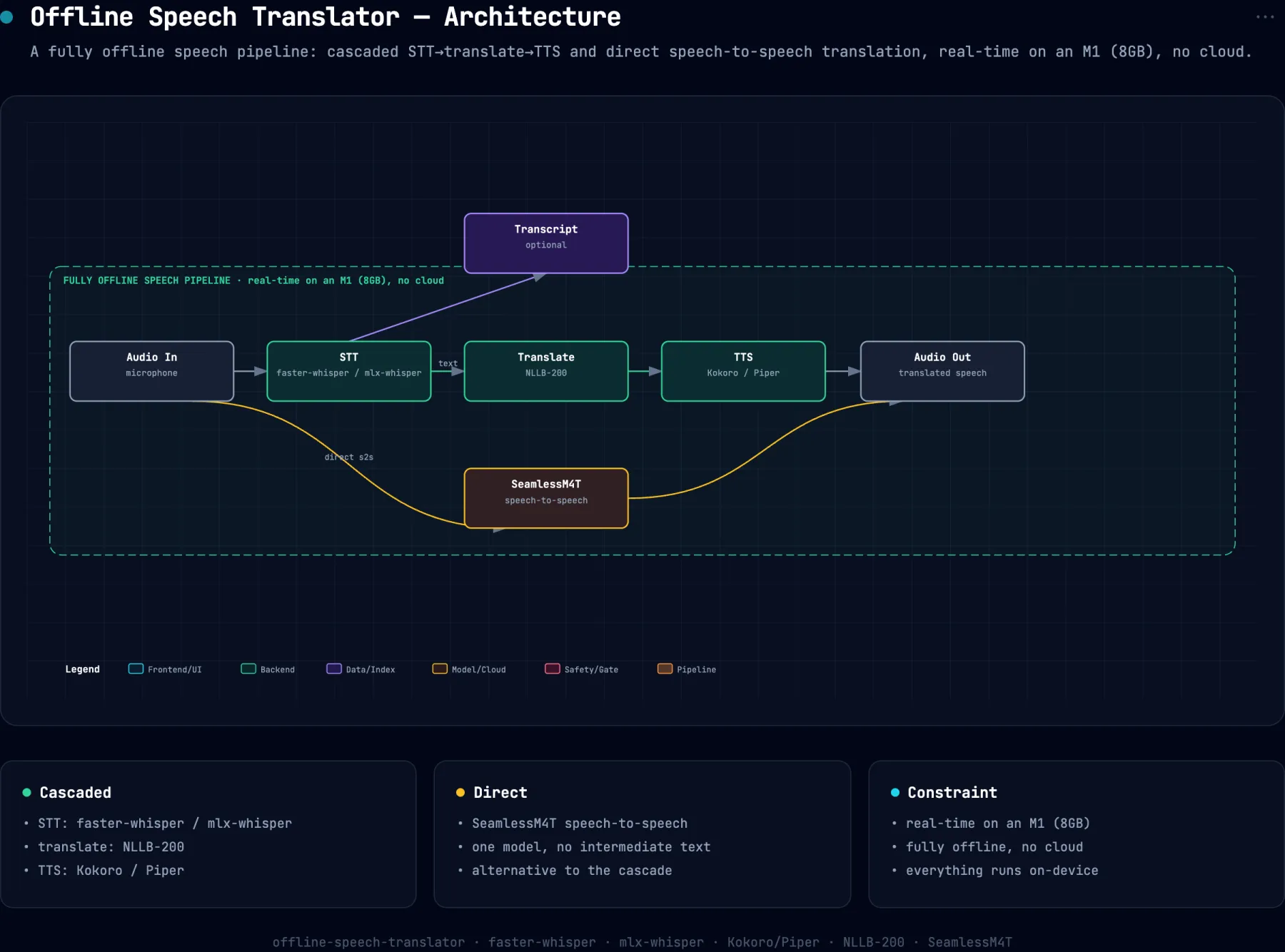Click the page title 'Offline Speech Translator — Architecture'
This screenshot has width=1285, height=952.
pos(326,16)
